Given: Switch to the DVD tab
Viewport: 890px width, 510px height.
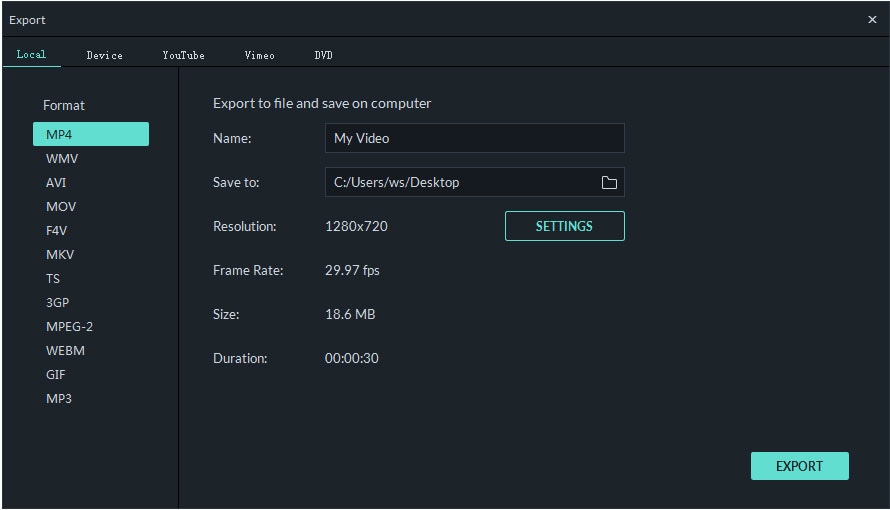Looking at the screenshot, I should coord(324,55).
